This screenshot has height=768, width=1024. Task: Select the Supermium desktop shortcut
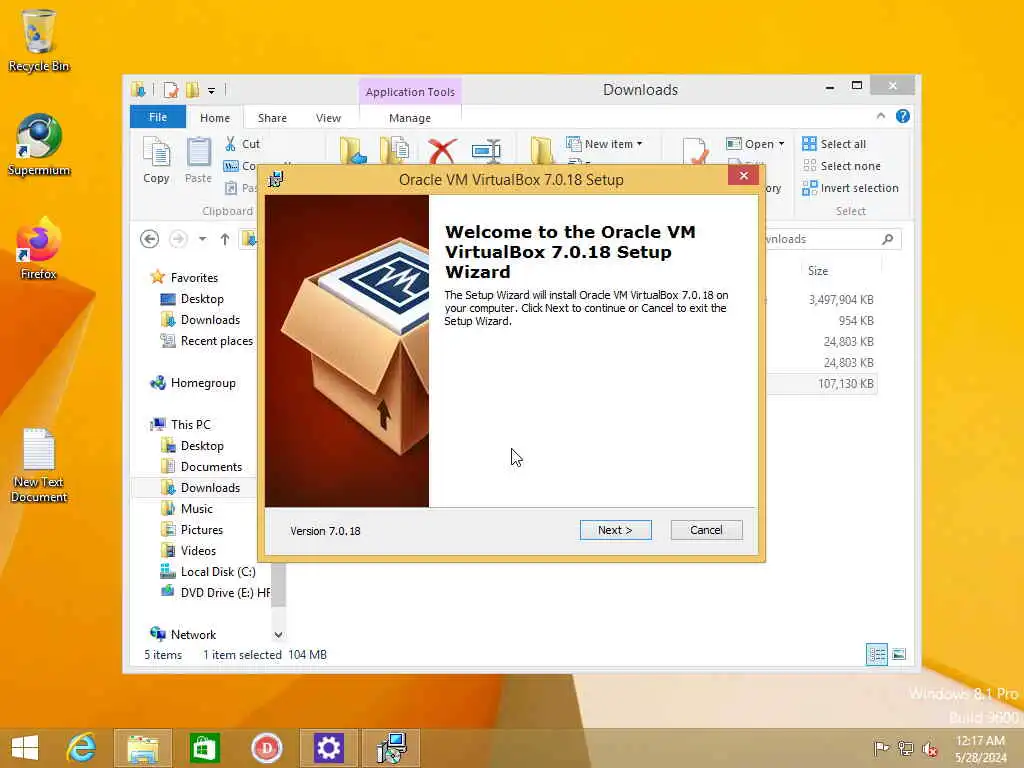click(x=39, y=145)
